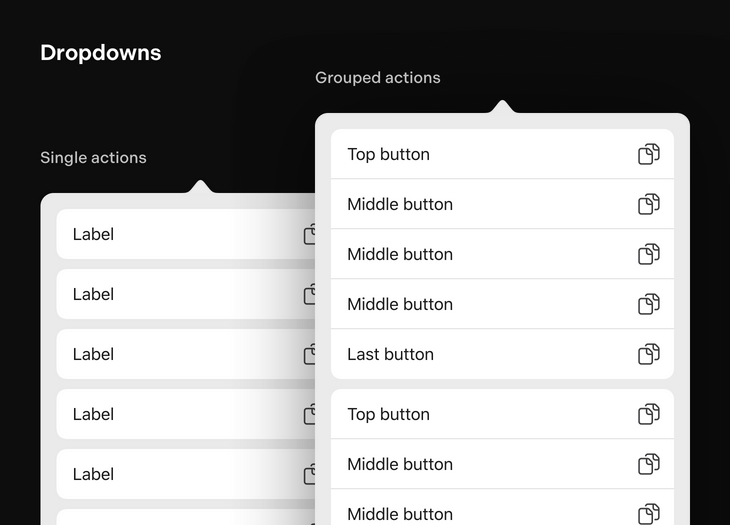The height and width of the screenshot is (525, 730).
Task: Click the copy icon on the first group's Top button
Action: 648,154
